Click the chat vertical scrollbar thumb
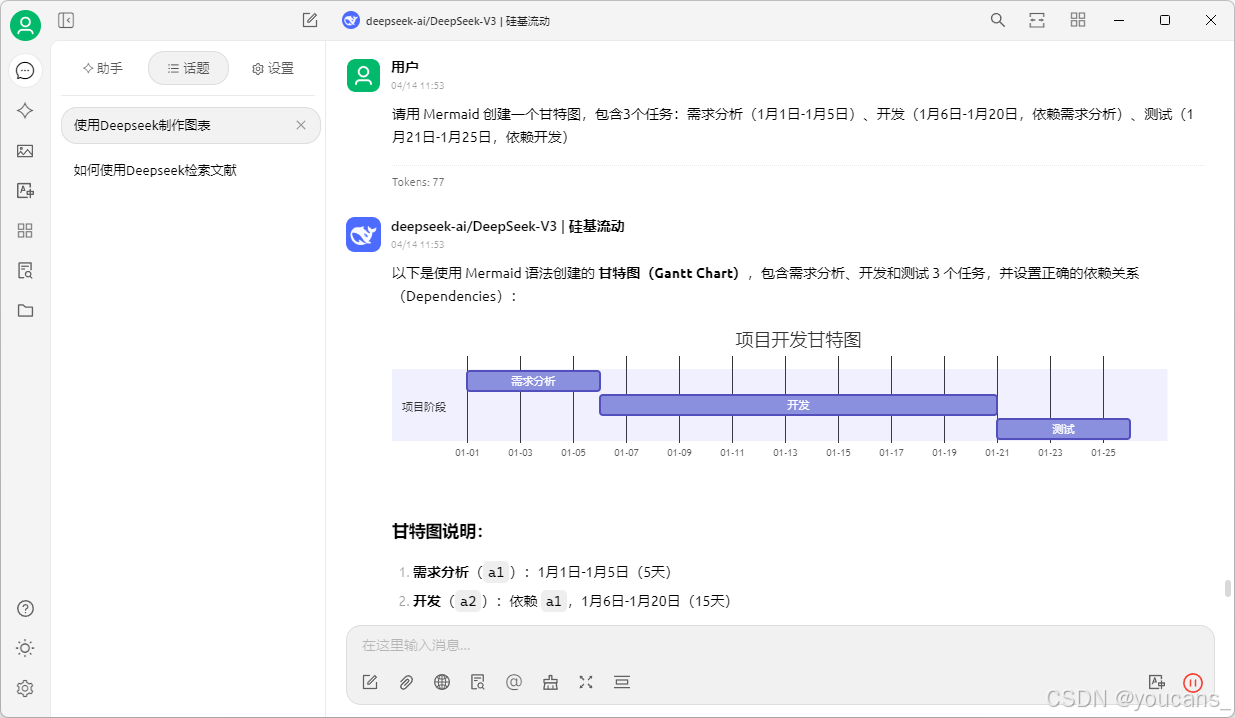 (x=1228, y=588)
